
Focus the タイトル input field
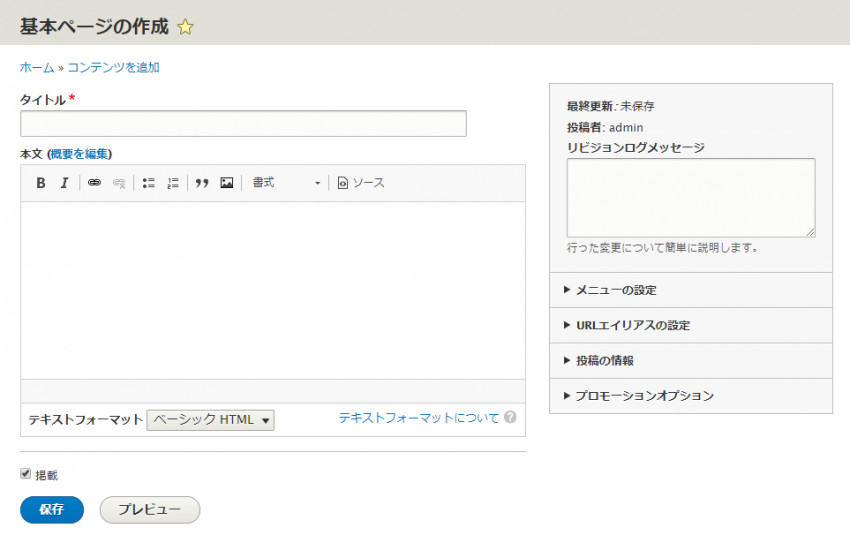pos(243,124)
